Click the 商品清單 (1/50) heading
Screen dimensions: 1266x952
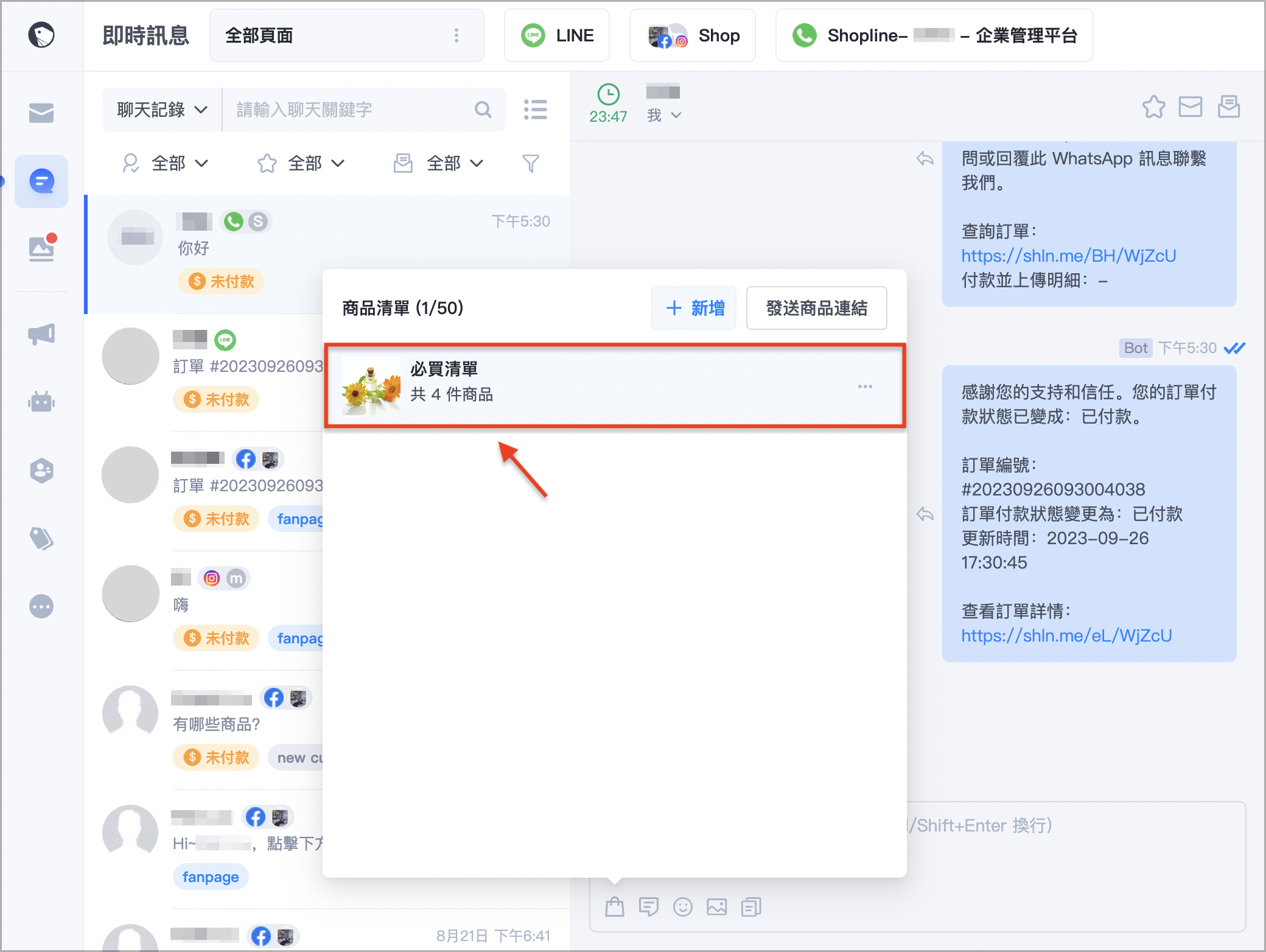click(x=403, y=308)
